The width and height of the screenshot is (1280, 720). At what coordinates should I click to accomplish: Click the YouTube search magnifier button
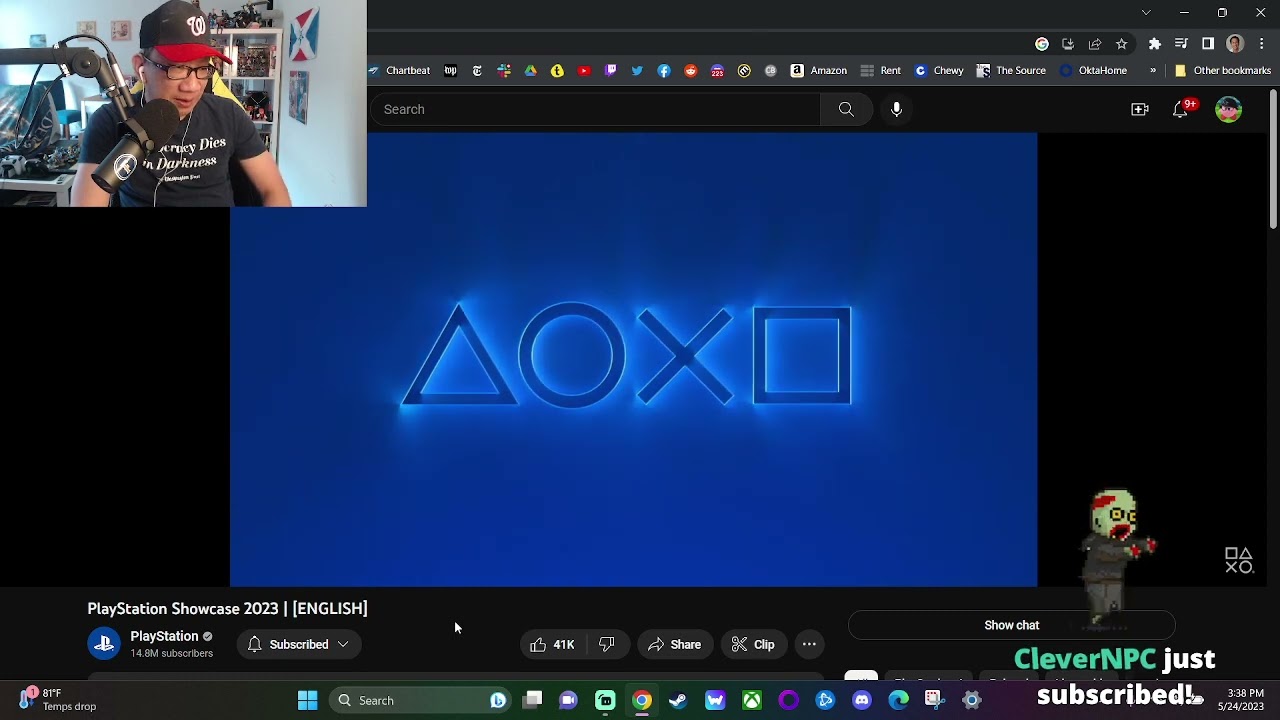[846, 109]
